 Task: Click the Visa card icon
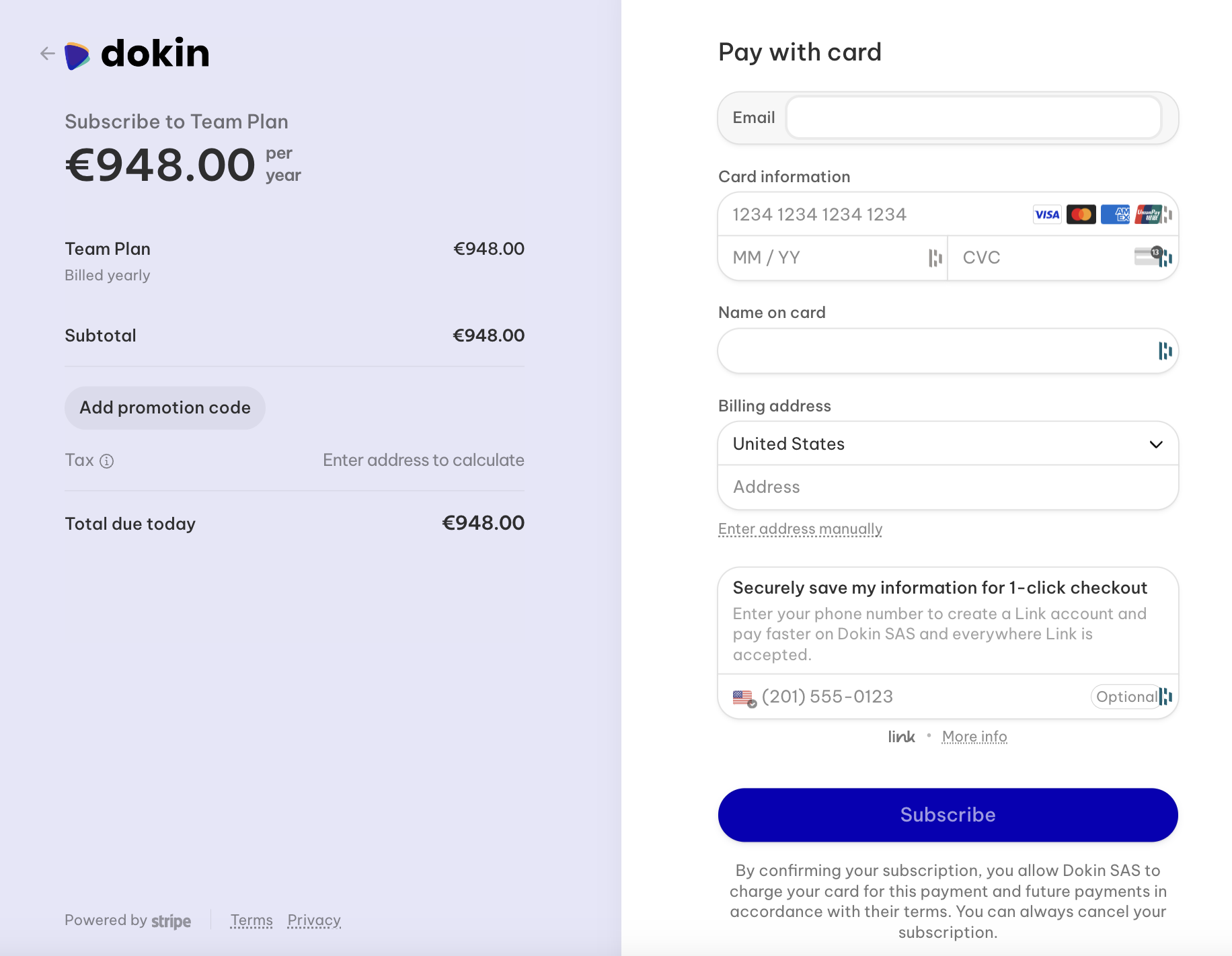(1047, 215)
